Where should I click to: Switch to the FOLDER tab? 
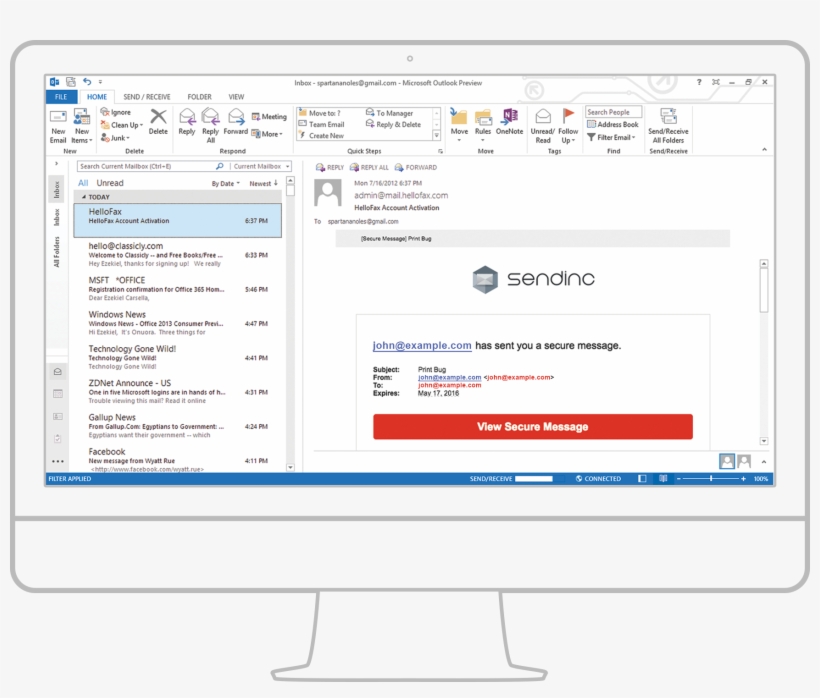[x=199, y=97]
